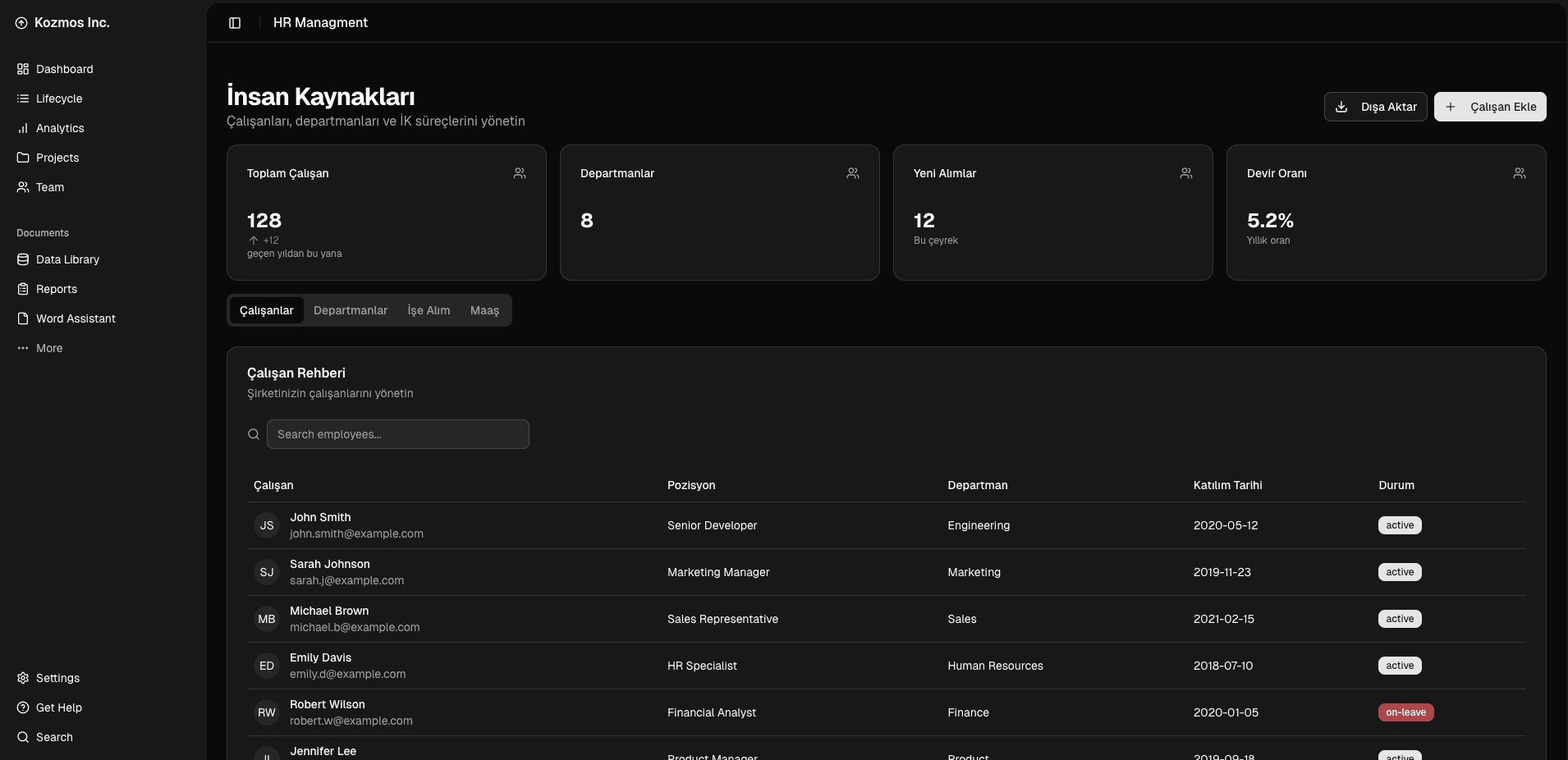The height and width of the screenshot is (760, 1568).
Task: Click users icon on Departmanlar card
Action: (853, 173)
